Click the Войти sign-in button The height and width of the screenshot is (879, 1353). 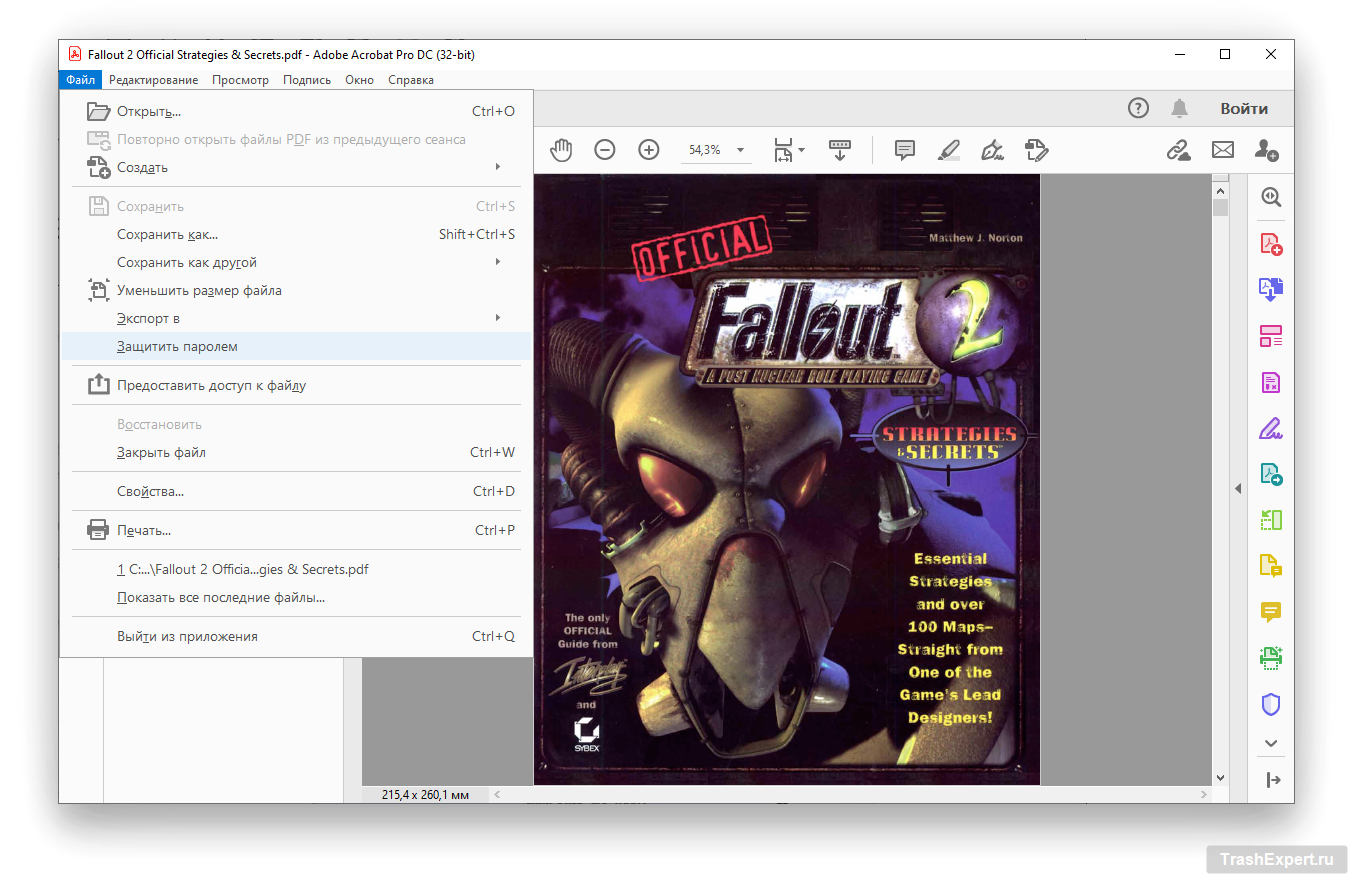click(1244, 108)
